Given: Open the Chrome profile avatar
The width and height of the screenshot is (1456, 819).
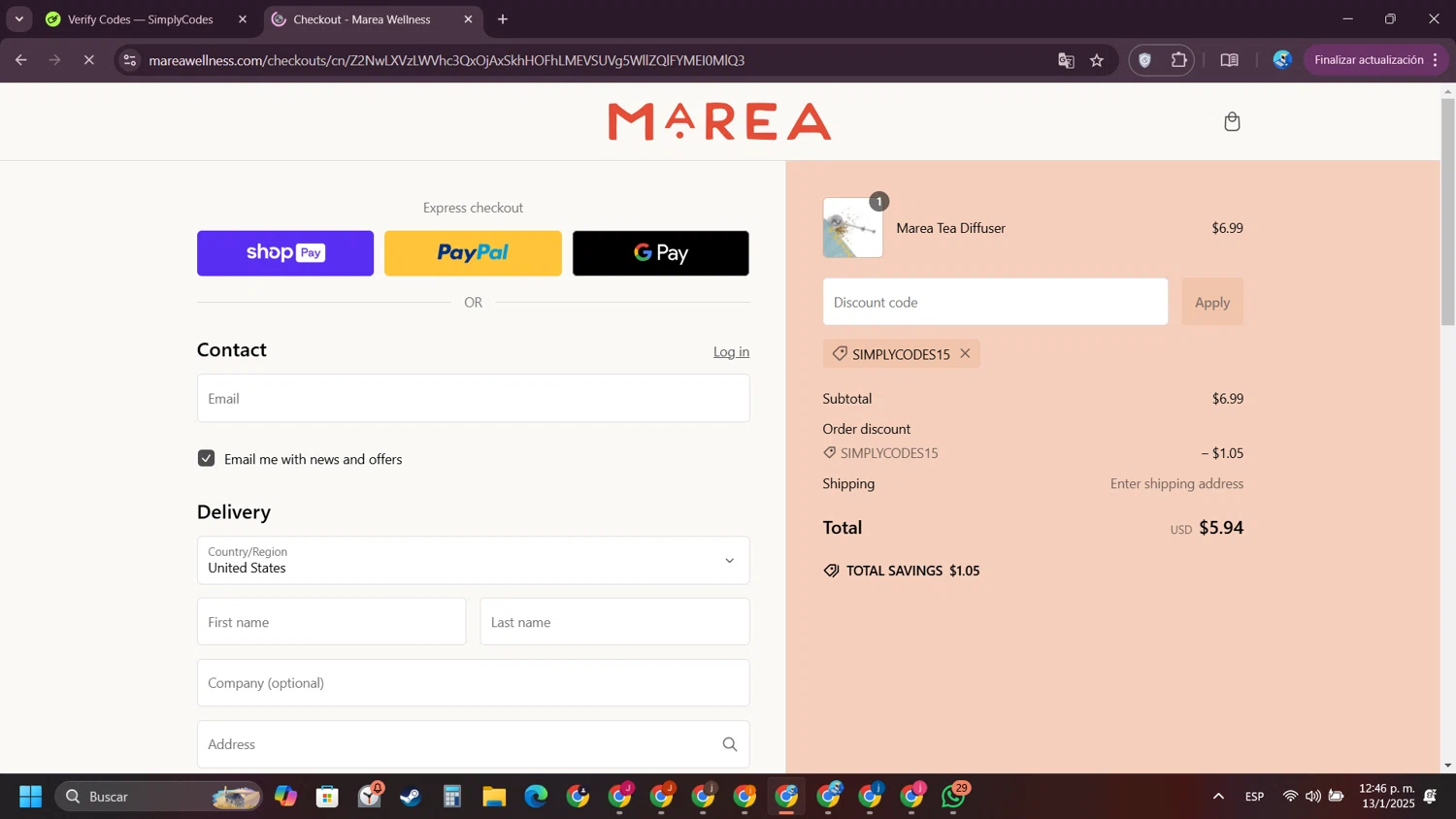Looking at the screenshot, I should [x=1282, y=60].
